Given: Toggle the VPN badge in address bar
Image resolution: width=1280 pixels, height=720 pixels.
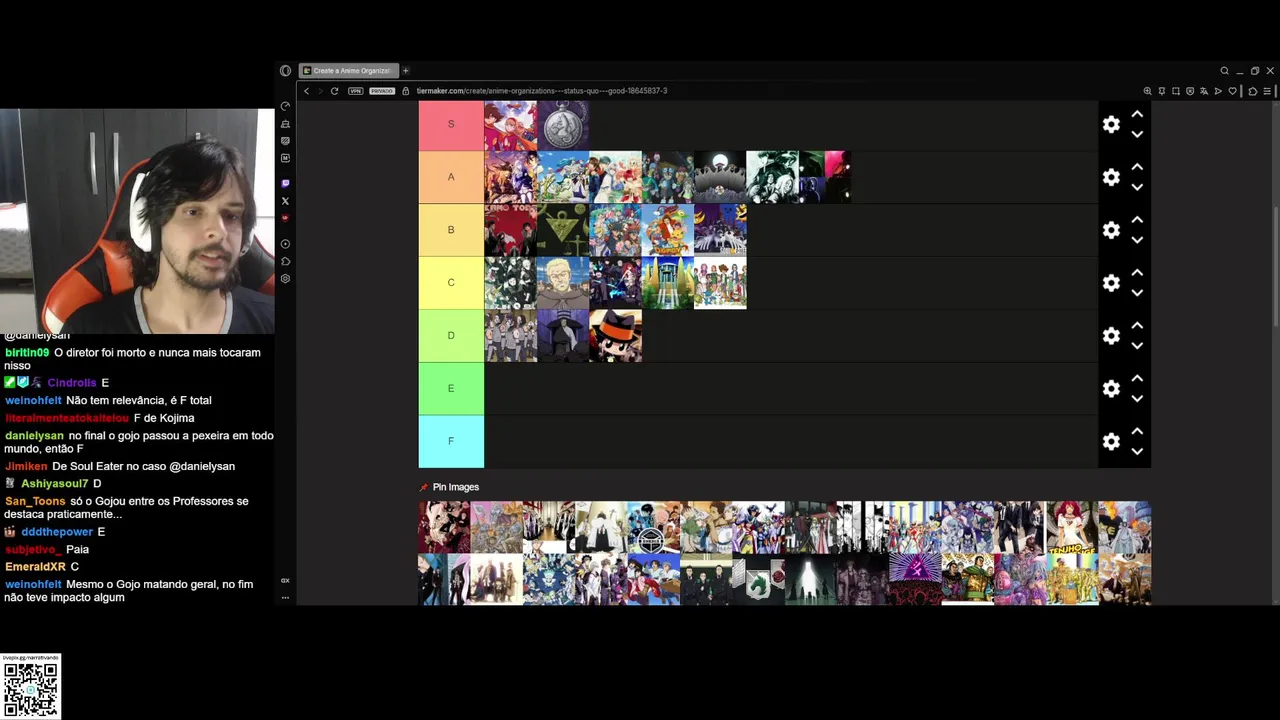Looking at the screenshot, I should coord(355,91).
